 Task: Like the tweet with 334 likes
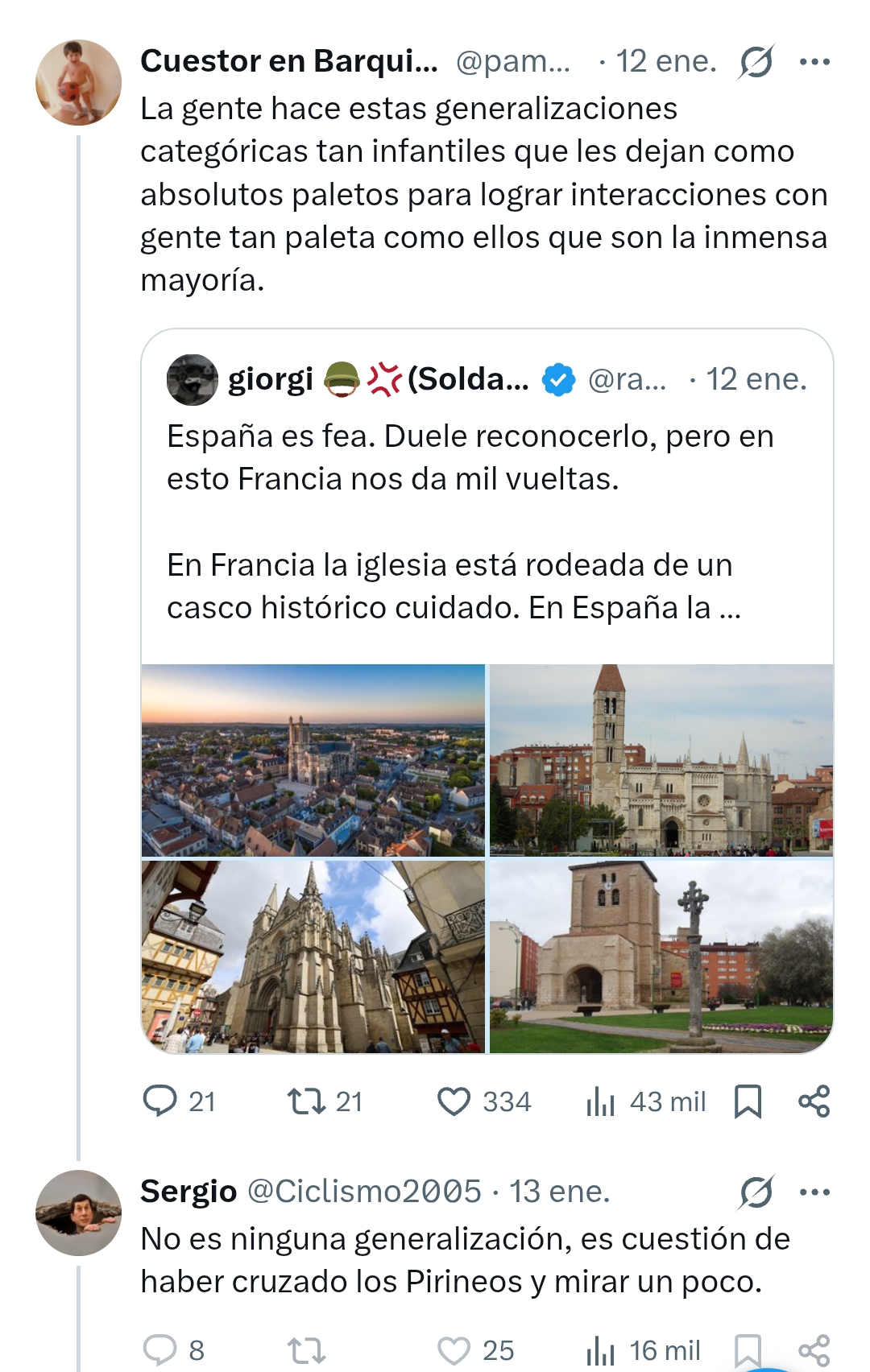(454, 1101)
